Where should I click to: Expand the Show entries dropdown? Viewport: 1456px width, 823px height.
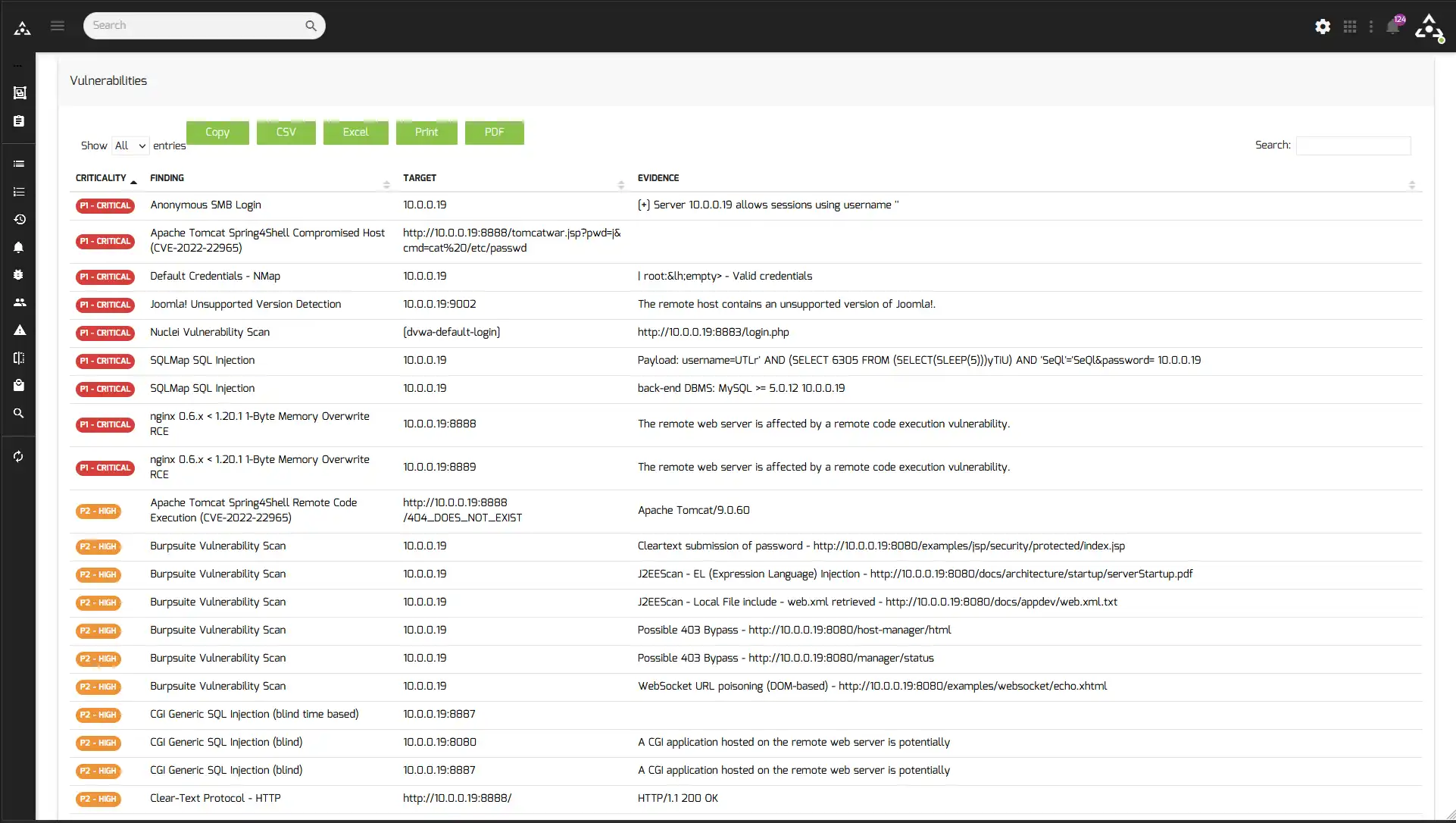[128, 145]
